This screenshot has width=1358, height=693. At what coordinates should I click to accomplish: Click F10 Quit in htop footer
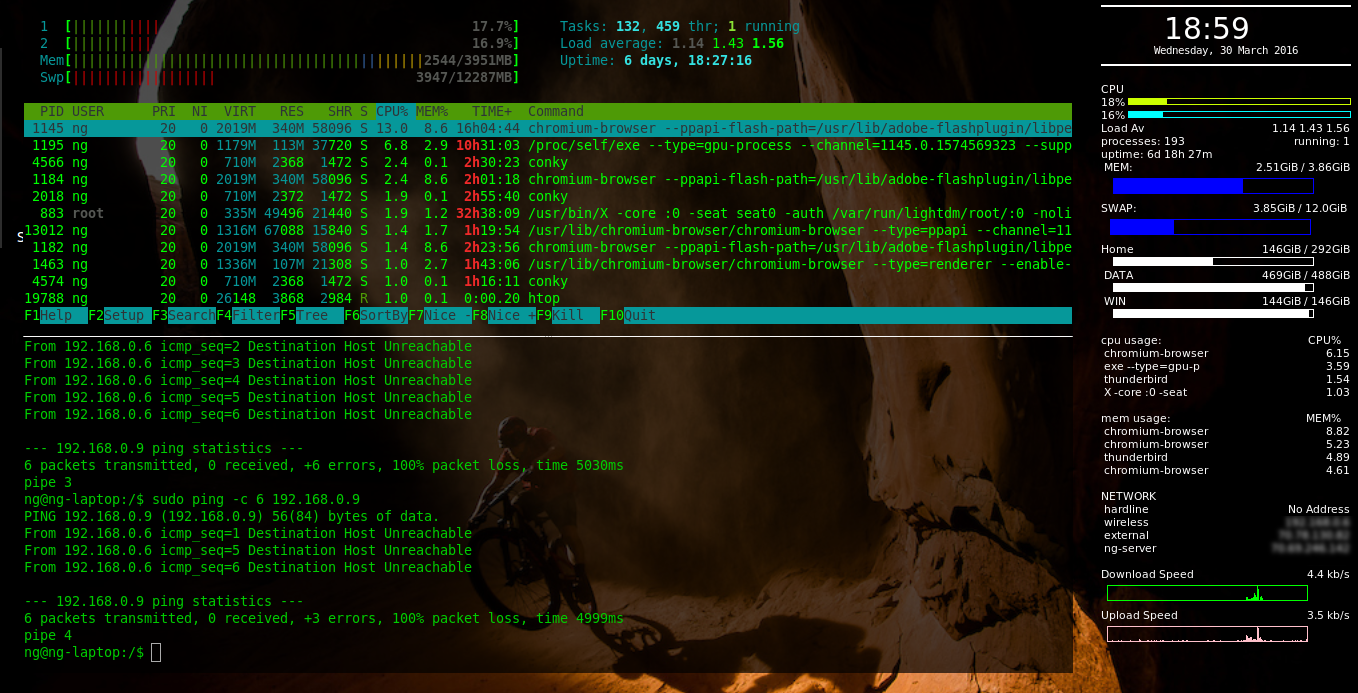pos(628,315)
